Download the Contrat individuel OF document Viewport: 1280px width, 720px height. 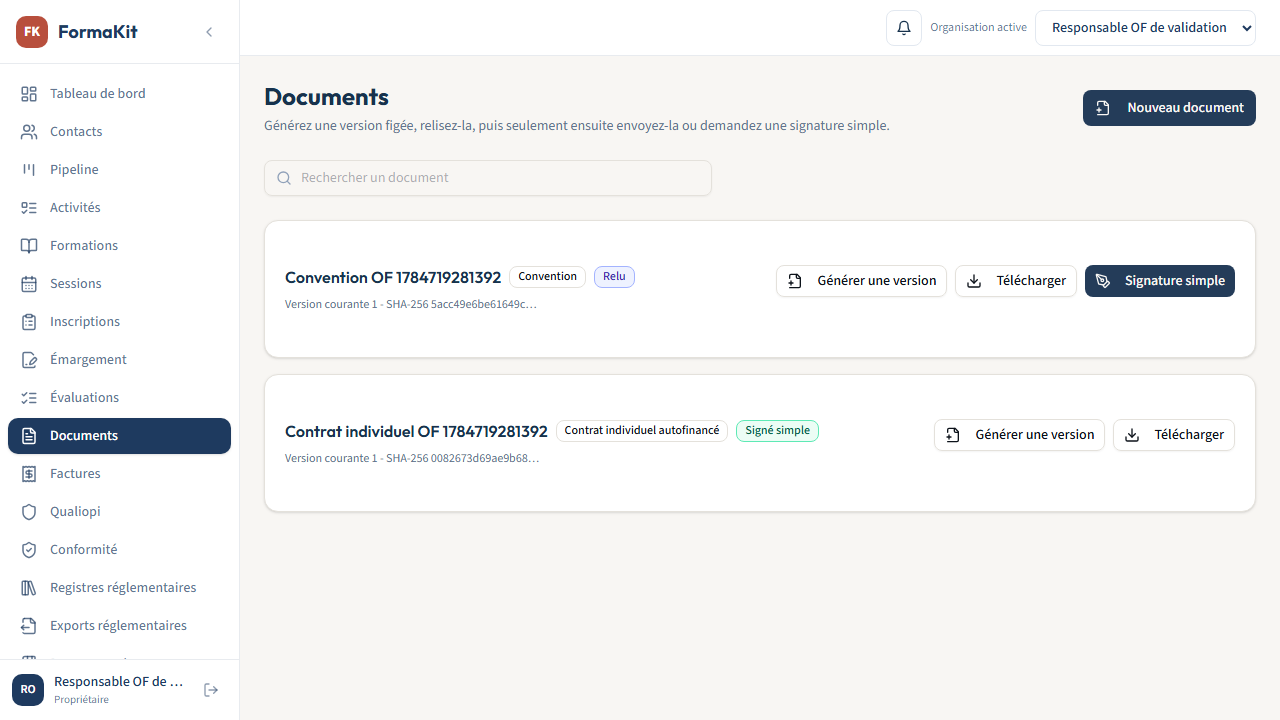coord(1174,435)
